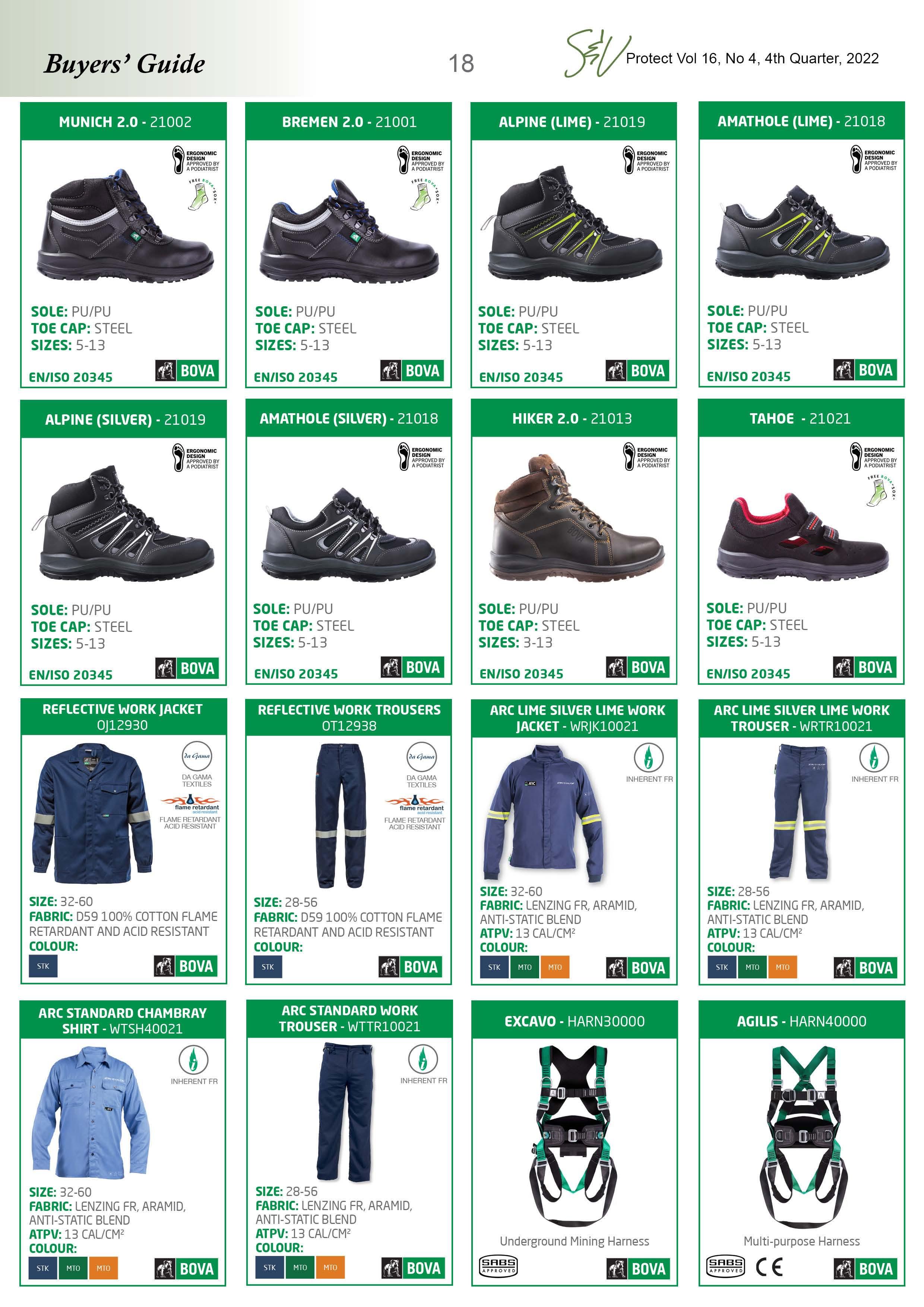Click the Buyers' Guide header text
The width and height of the screenshot is (924, 1307).
124,63
